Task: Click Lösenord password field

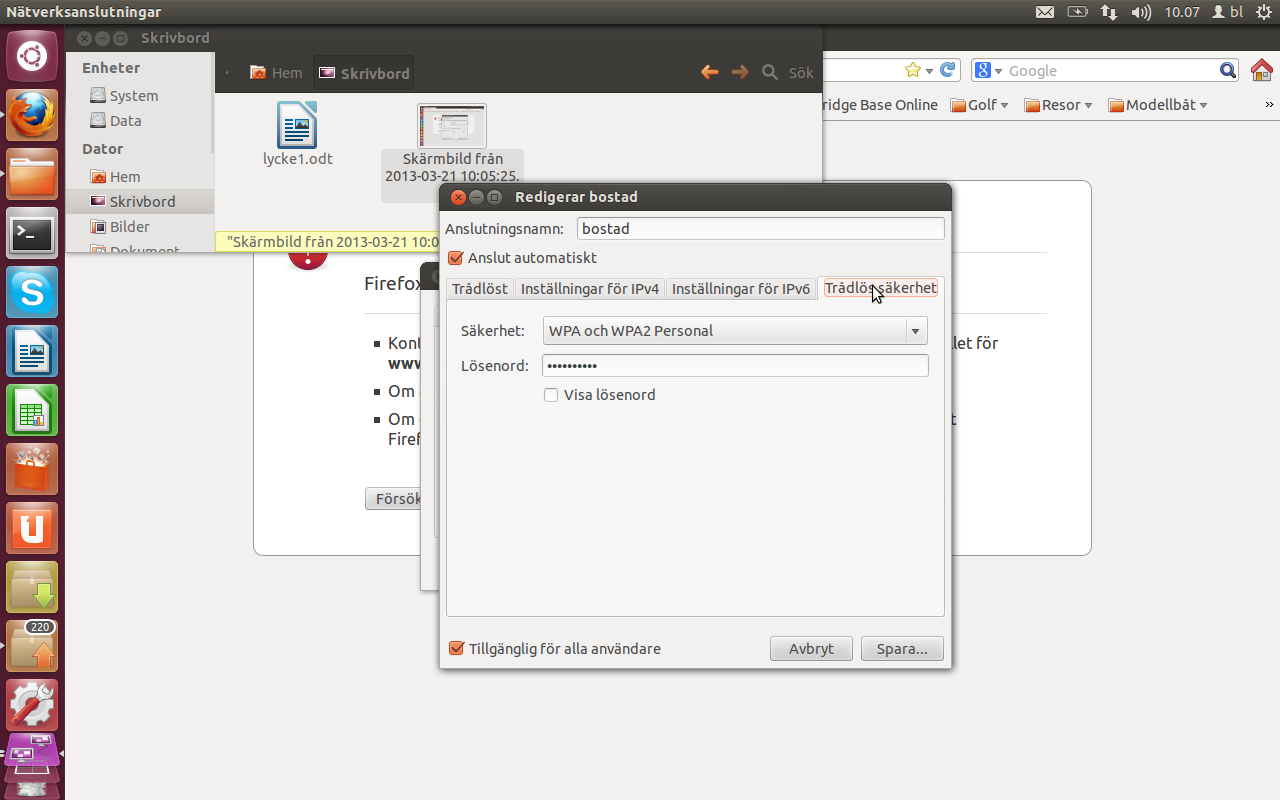Action: click(x=735, y=366)
